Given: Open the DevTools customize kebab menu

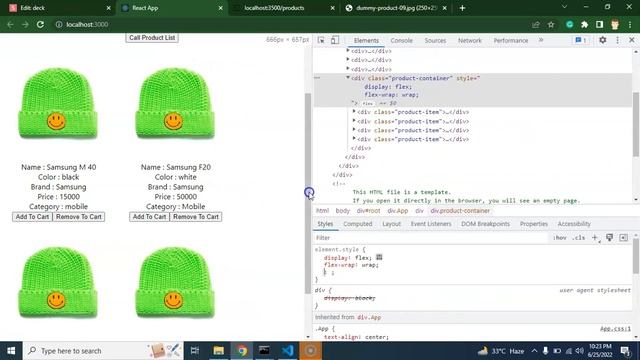Looking at the screenshot, I should click(x=617, y=40).
